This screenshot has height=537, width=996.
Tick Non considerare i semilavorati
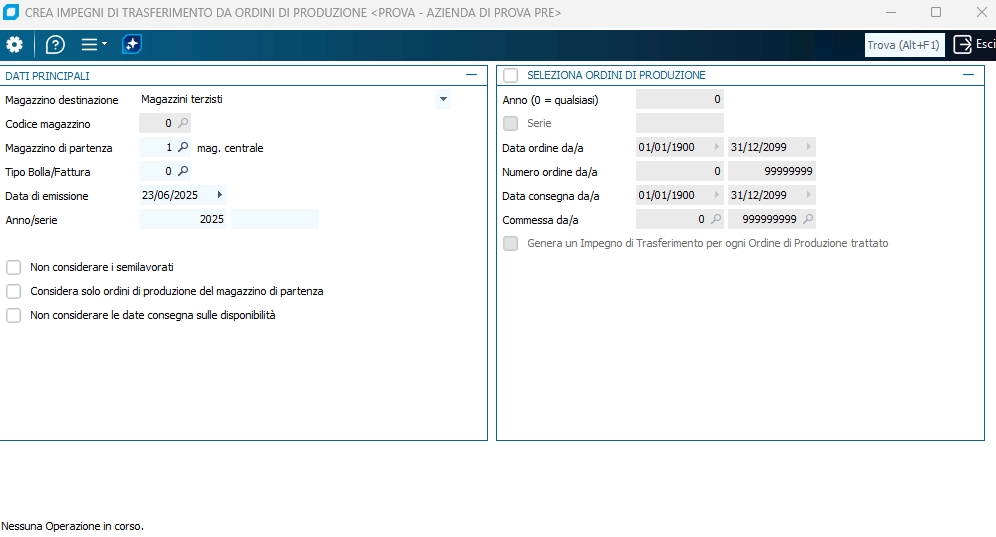click(x=13, y=268)
